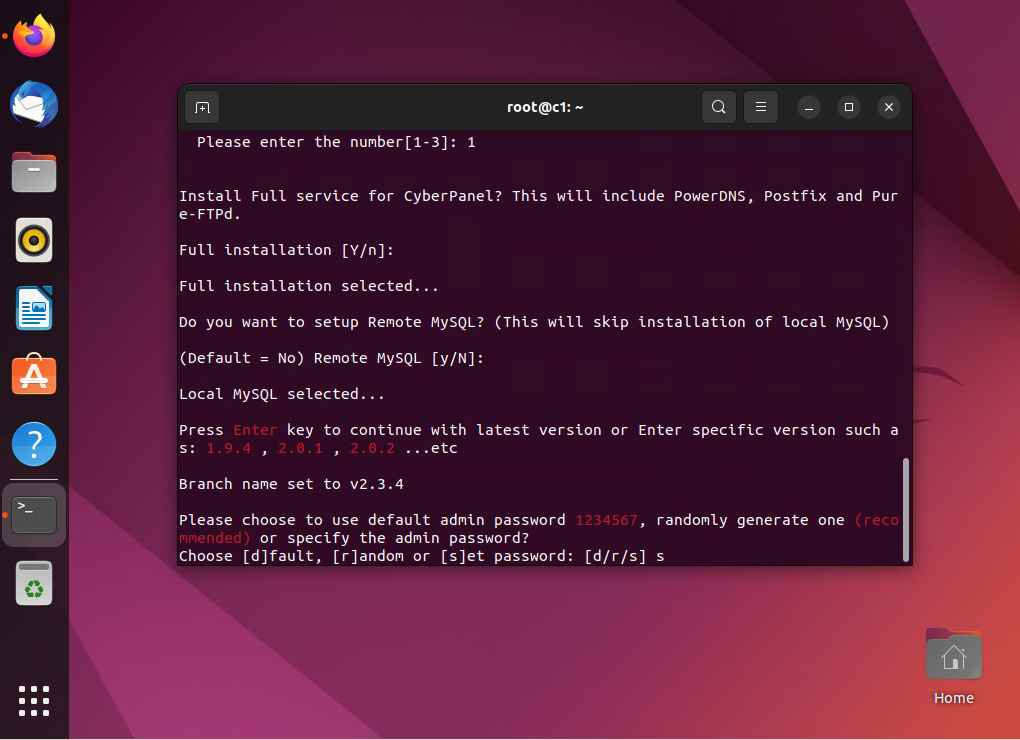Click the terminal vertical scrollbar
The height and width of the screenshot is (740, 1020).
coord(906,510)
